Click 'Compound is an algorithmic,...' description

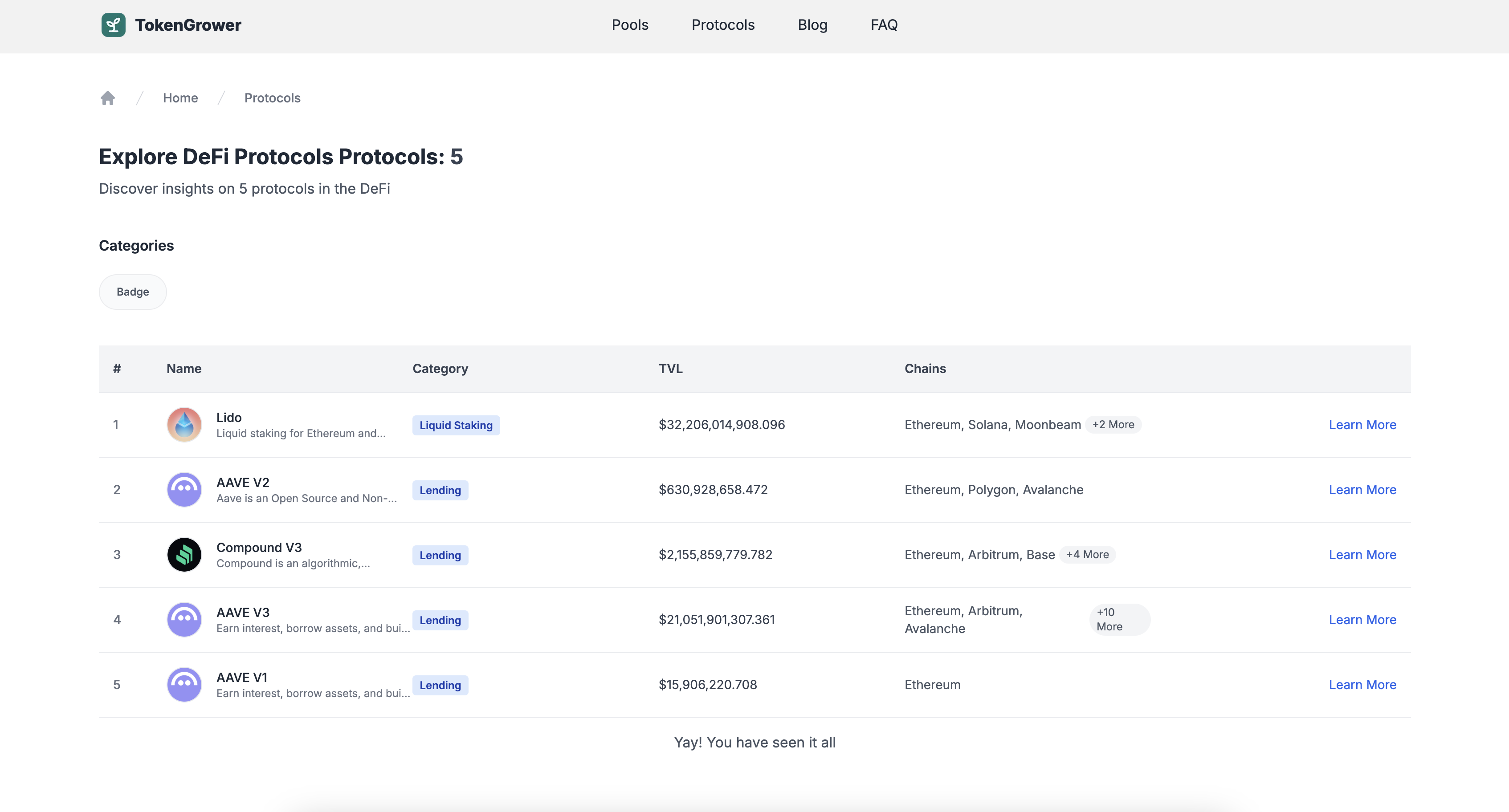tap(293, 563)
